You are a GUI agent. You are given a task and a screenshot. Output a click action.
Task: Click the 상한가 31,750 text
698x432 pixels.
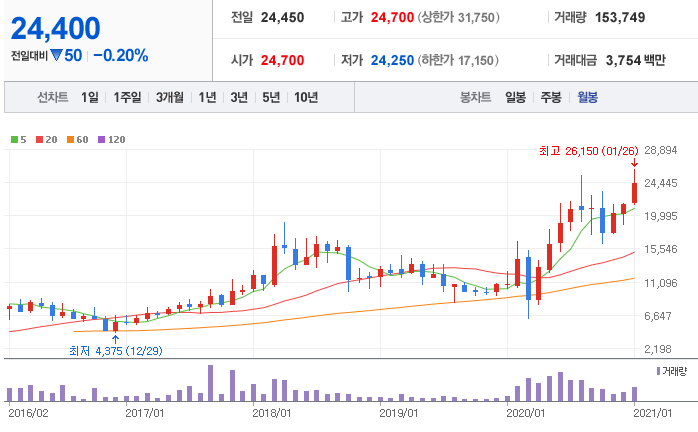pos(459,17)
